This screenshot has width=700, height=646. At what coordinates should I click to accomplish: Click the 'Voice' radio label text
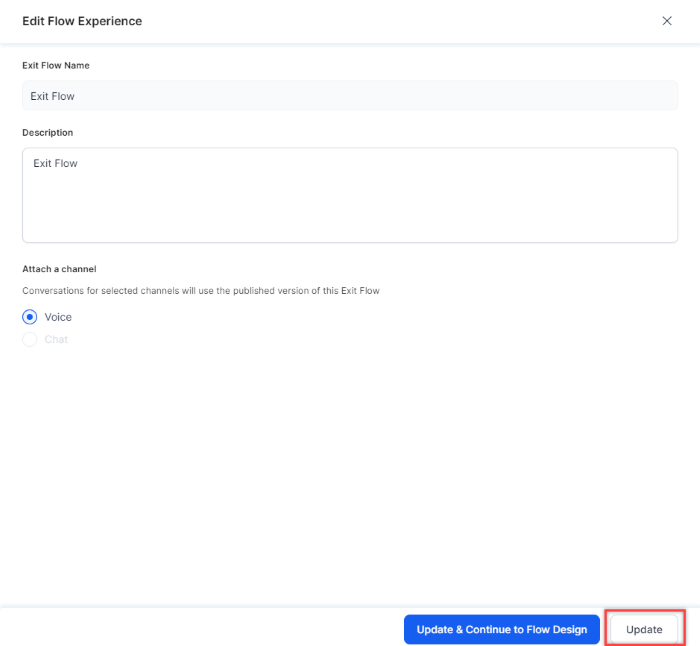coord(58,317)
